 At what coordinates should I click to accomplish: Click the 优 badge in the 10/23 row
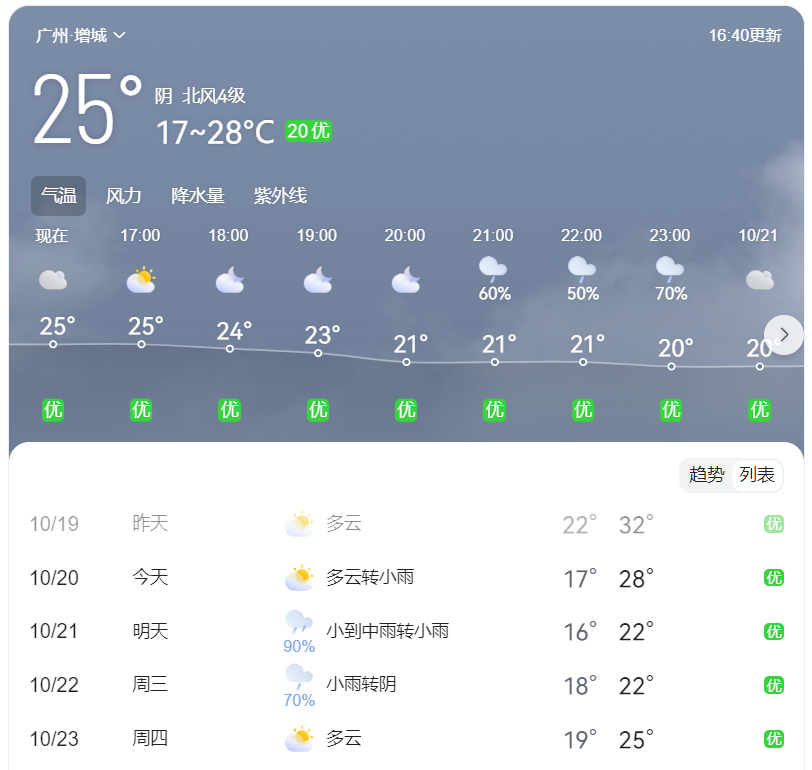point(774,739)
